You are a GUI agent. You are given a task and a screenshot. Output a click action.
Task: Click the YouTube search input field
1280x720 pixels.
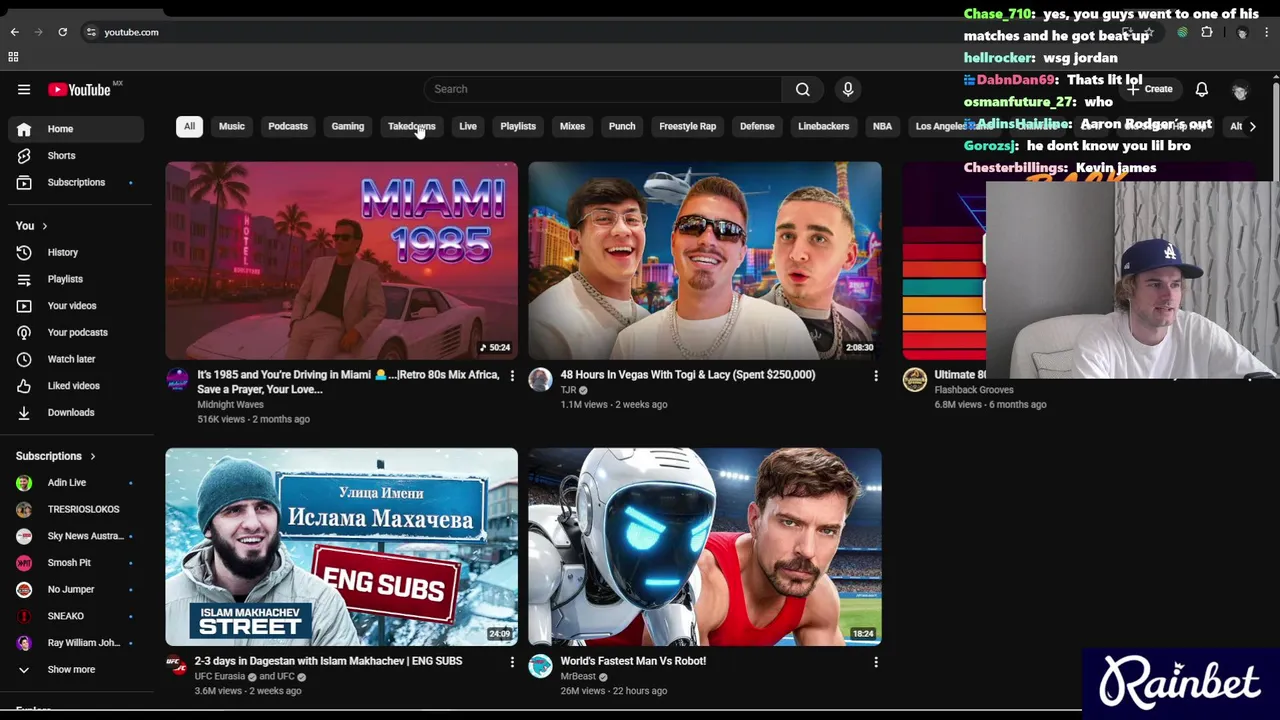(x=603, y=89)
